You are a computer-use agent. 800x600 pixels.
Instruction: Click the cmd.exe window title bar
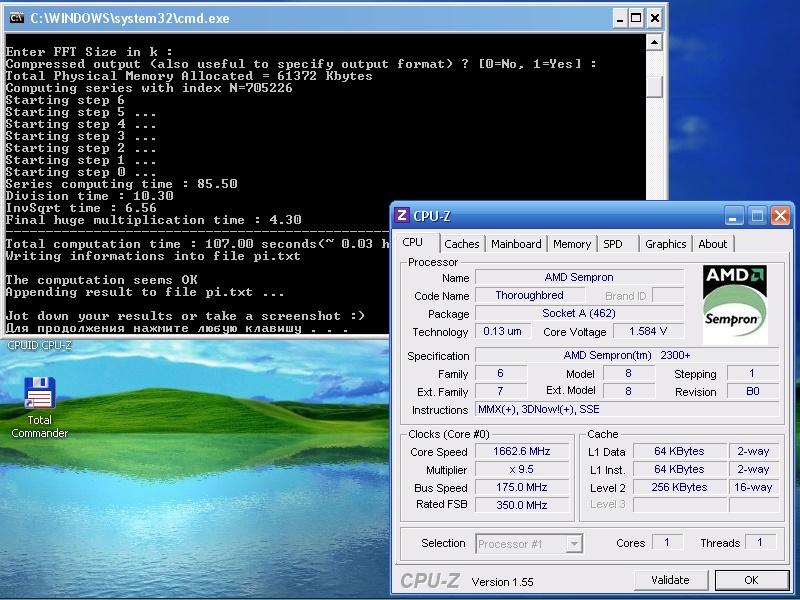(x=334, y=19)
